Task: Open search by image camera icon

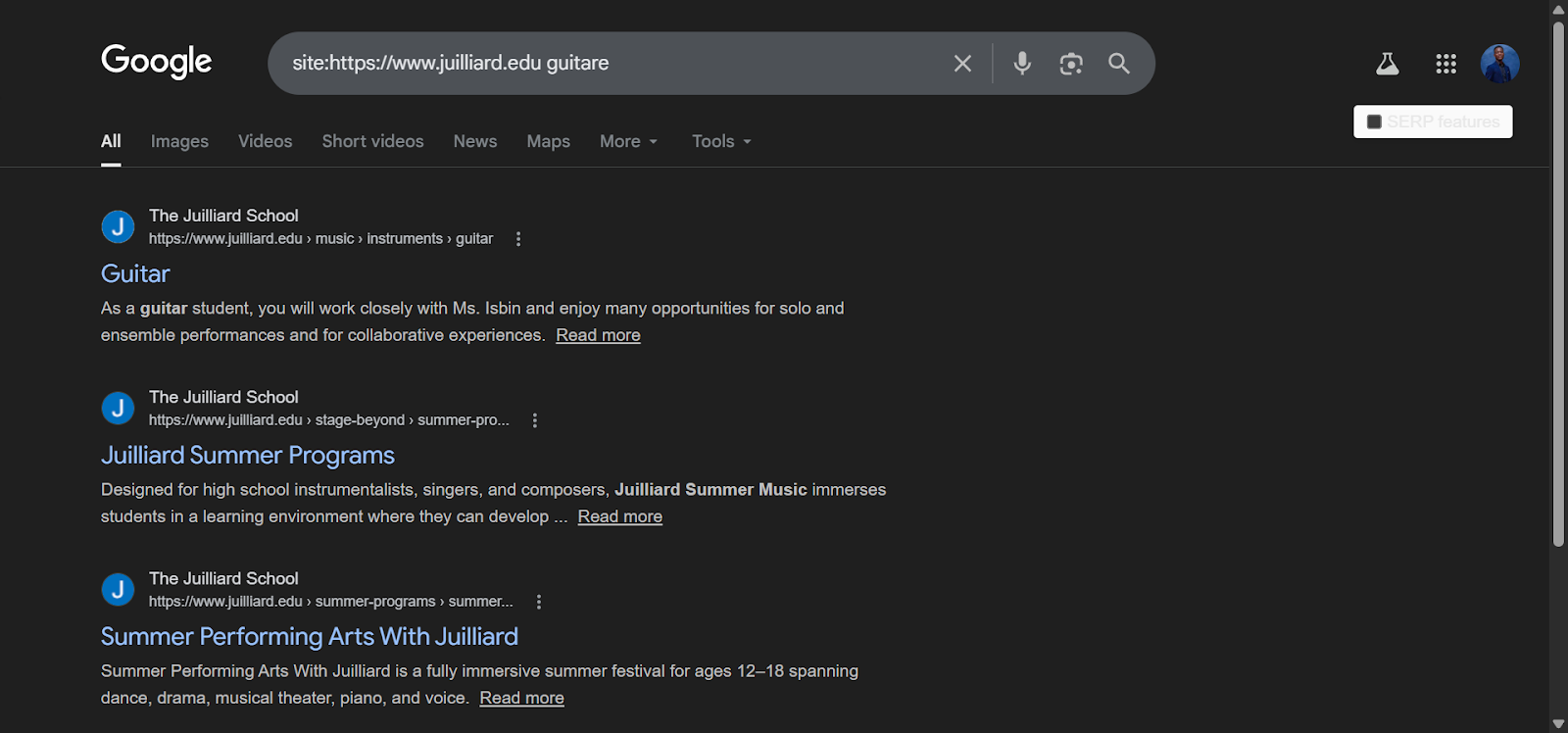Action: pyautogui.click(x=1071, y=64)
